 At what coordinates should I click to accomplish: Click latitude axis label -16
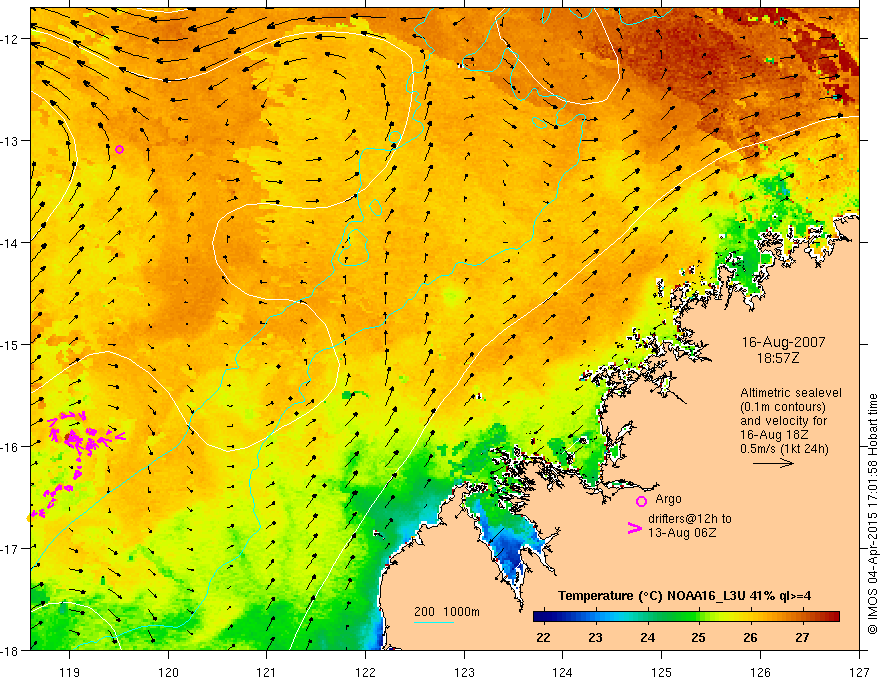(11, 447)
